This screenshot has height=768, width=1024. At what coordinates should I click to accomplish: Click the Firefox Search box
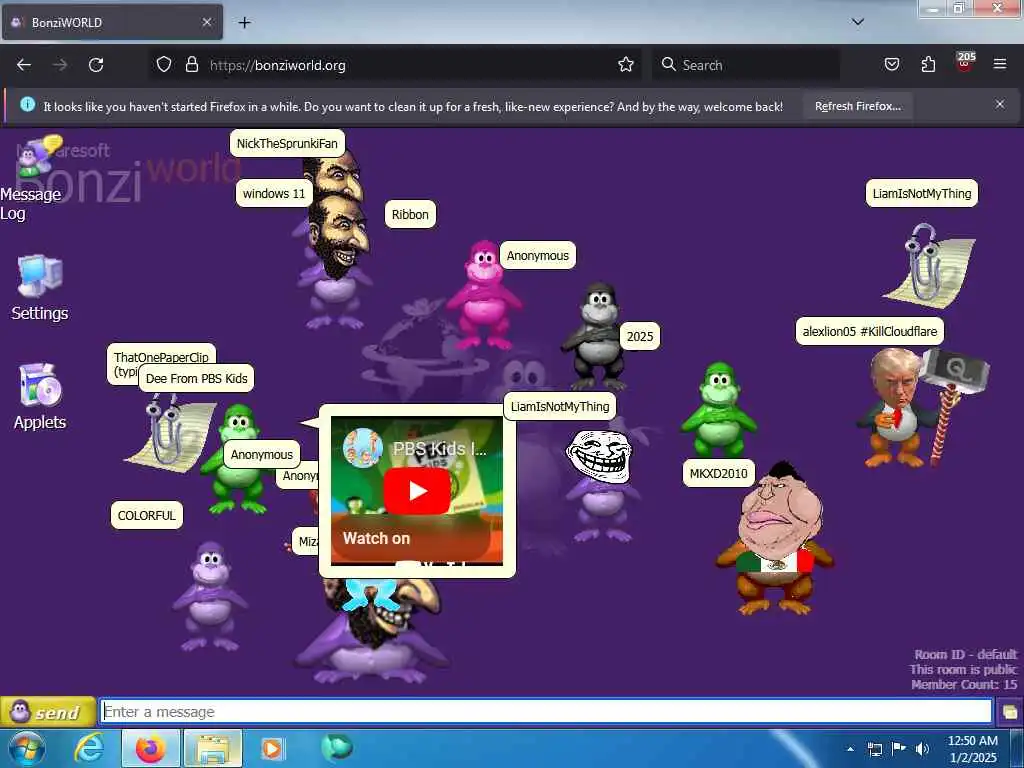tap(746, 65)
